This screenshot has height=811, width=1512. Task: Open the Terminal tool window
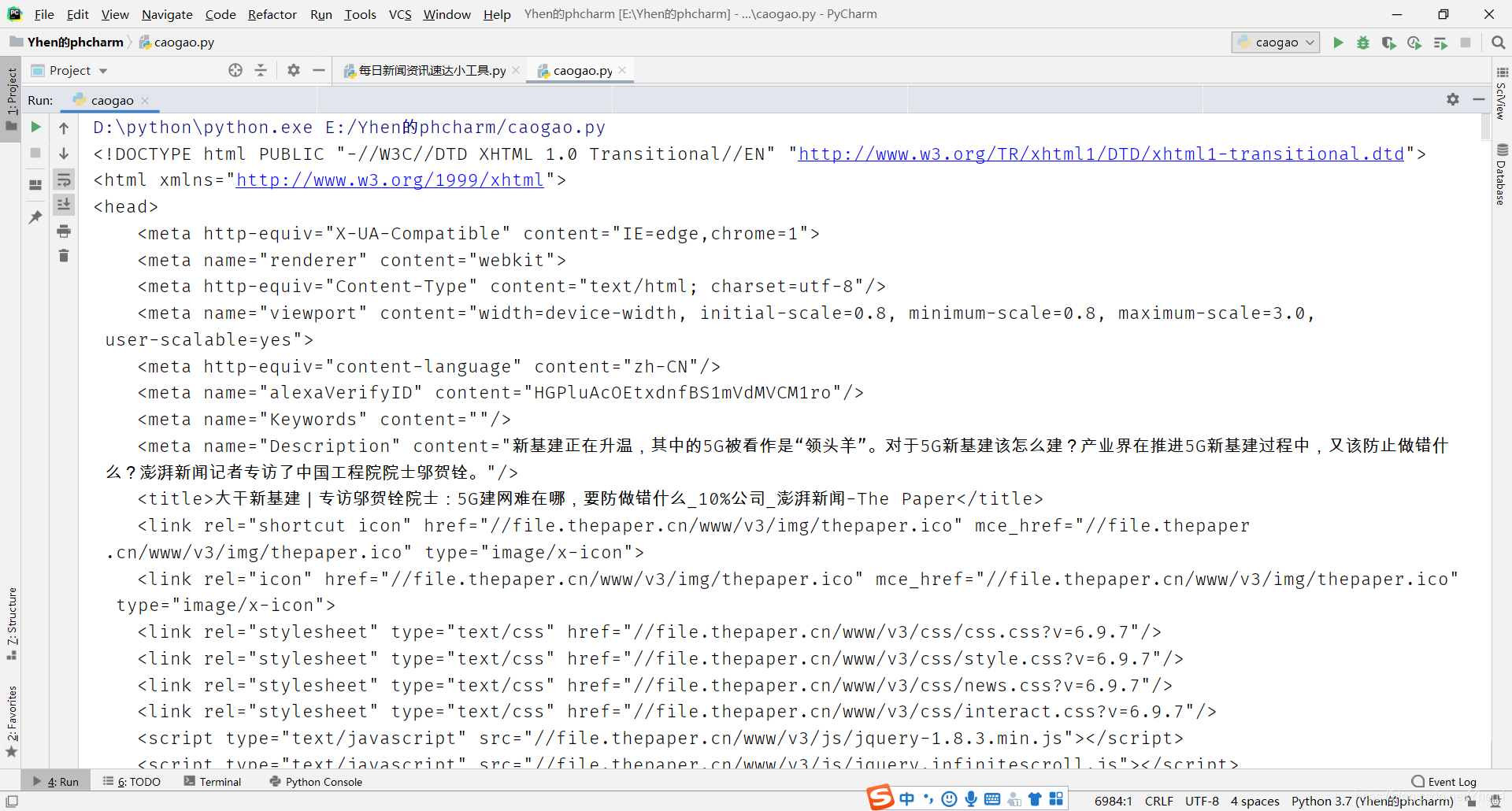(x=213, y=781)
